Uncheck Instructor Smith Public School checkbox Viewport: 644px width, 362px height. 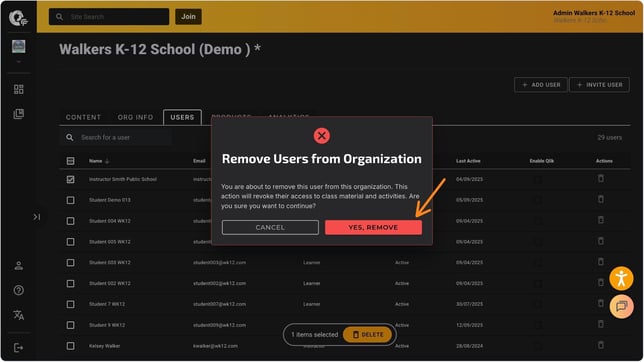[71, 179]
